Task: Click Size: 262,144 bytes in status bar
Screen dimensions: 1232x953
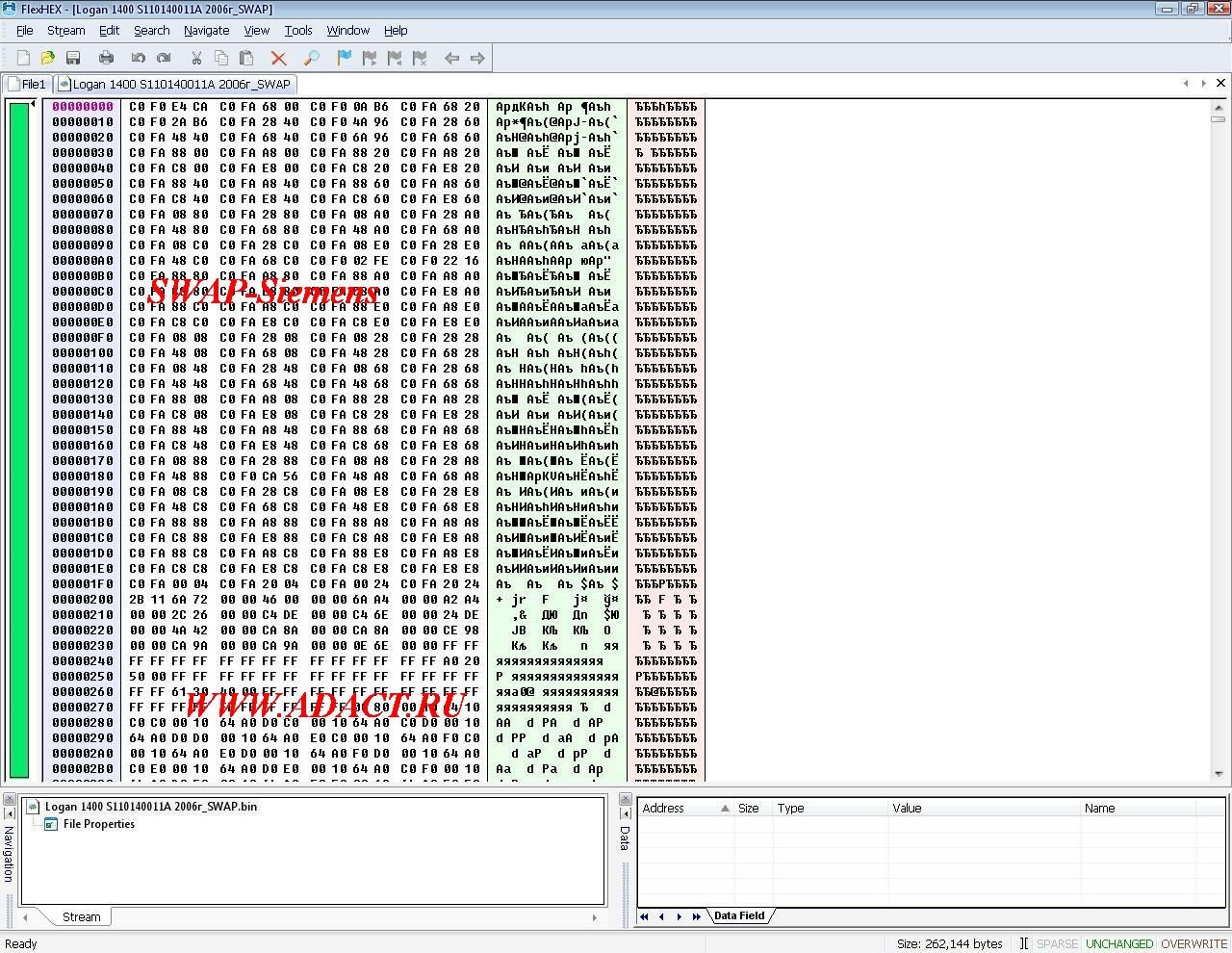Action: point(949,944)
